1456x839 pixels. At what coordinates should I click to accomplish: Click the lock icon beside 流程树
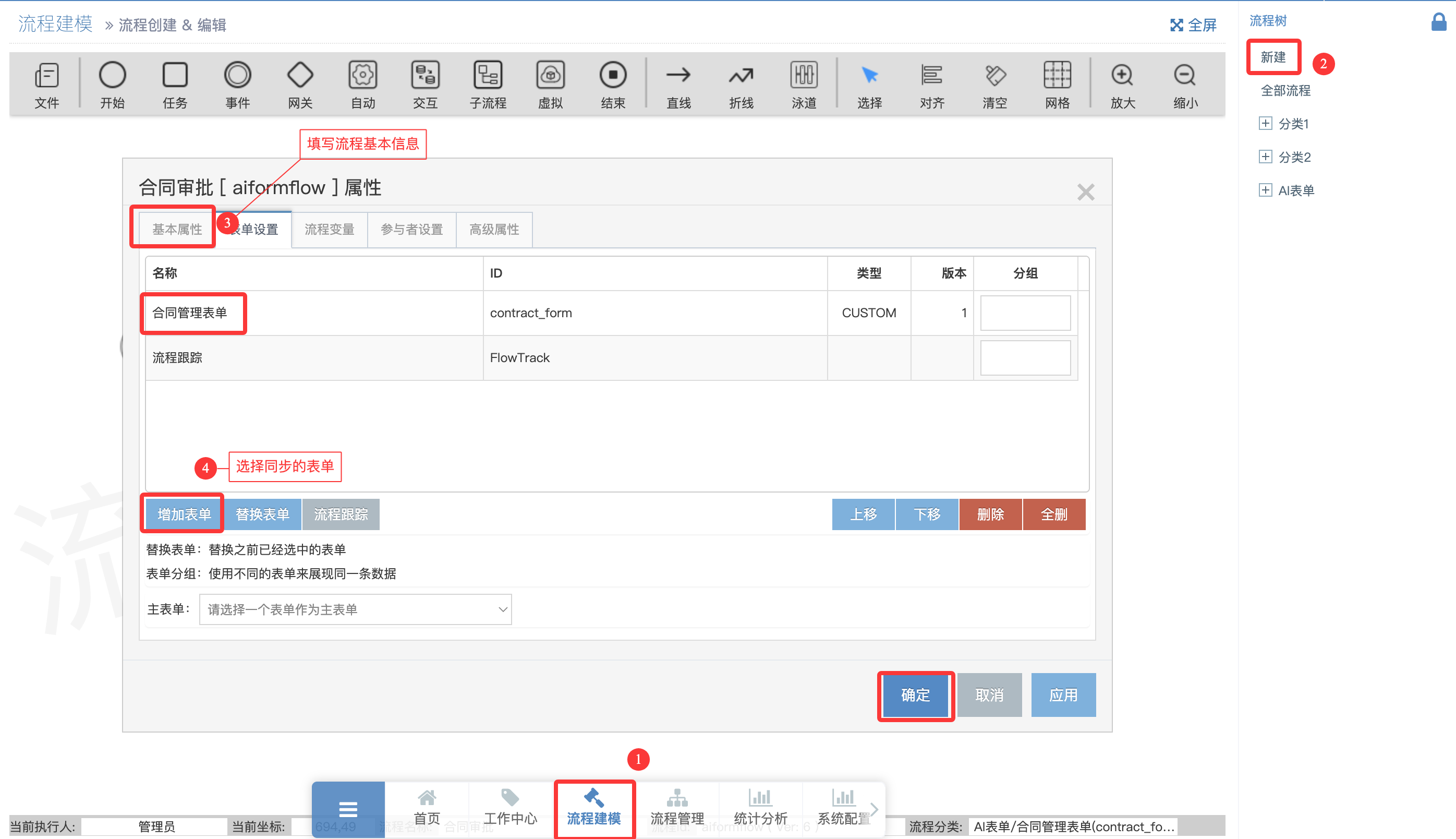click(1439, 22)
